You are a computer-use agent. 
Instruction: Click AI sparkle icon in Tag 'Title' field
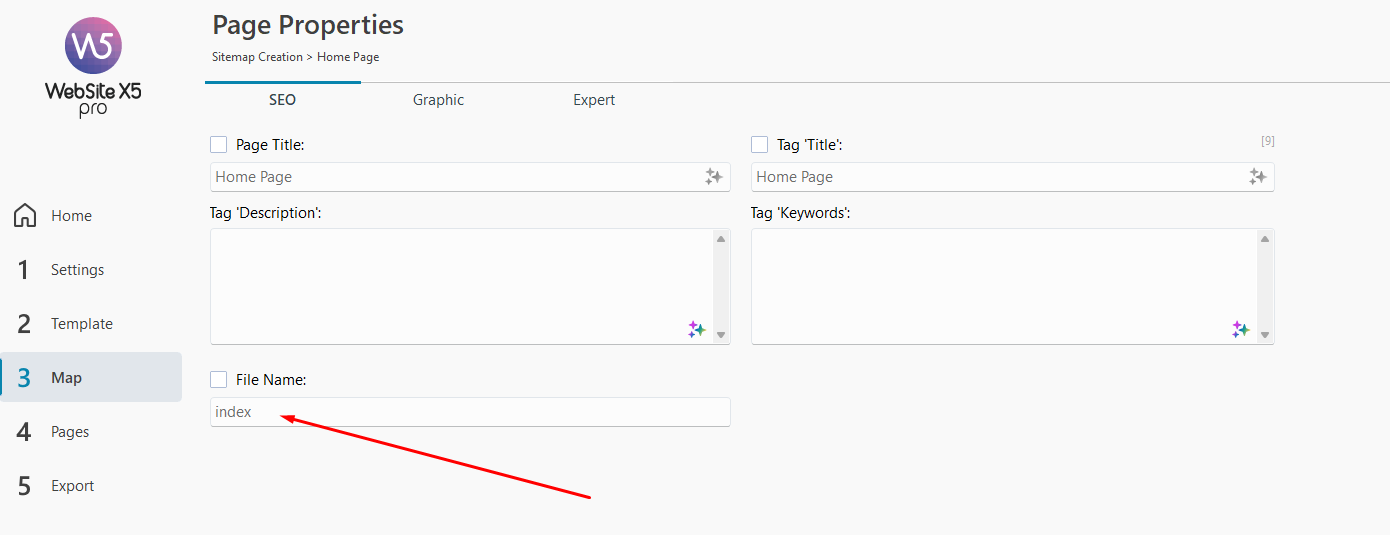pos(1257,177)
